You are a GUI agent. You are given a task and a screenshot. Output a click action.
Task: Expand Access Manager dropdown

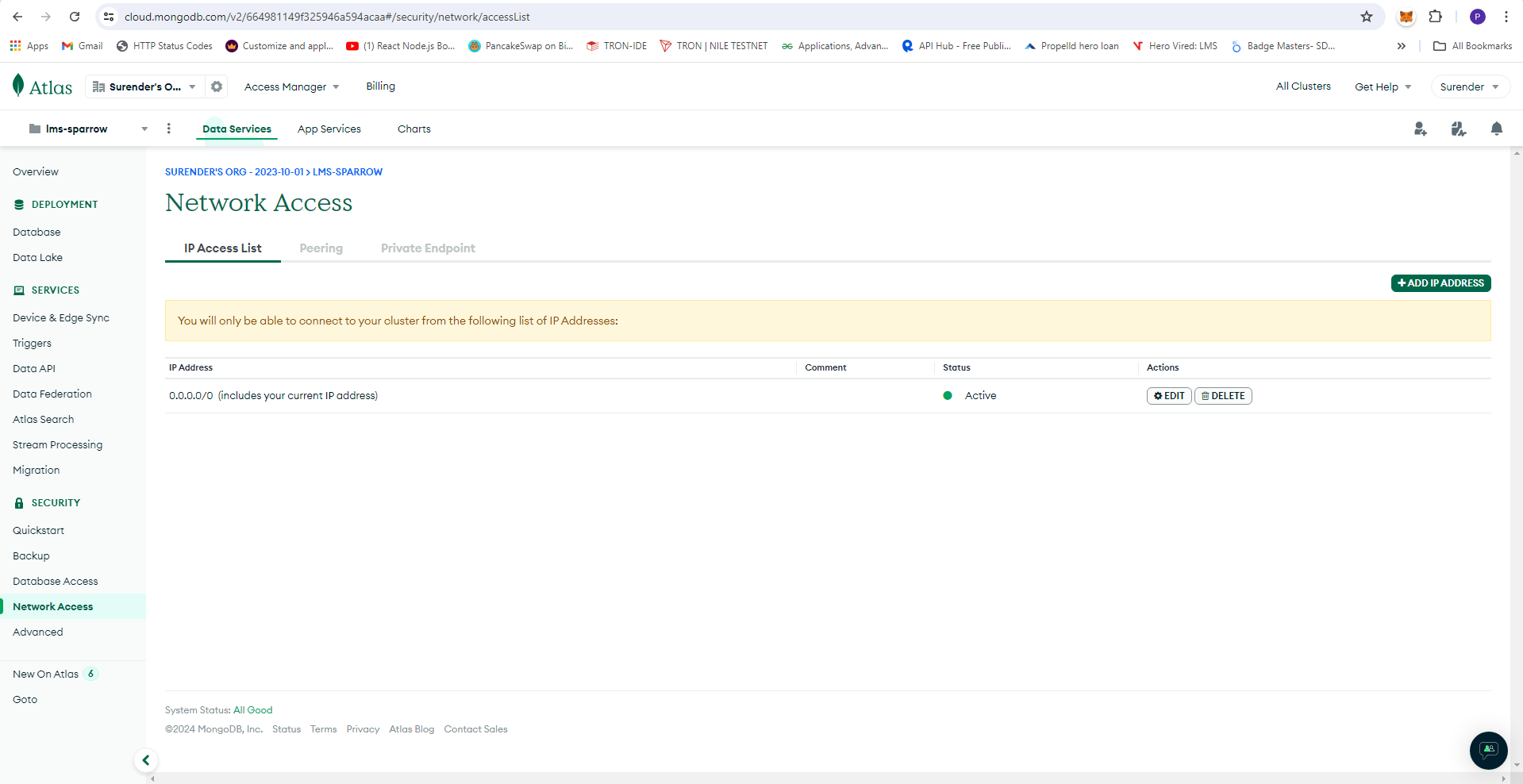[x=291, y=86]
